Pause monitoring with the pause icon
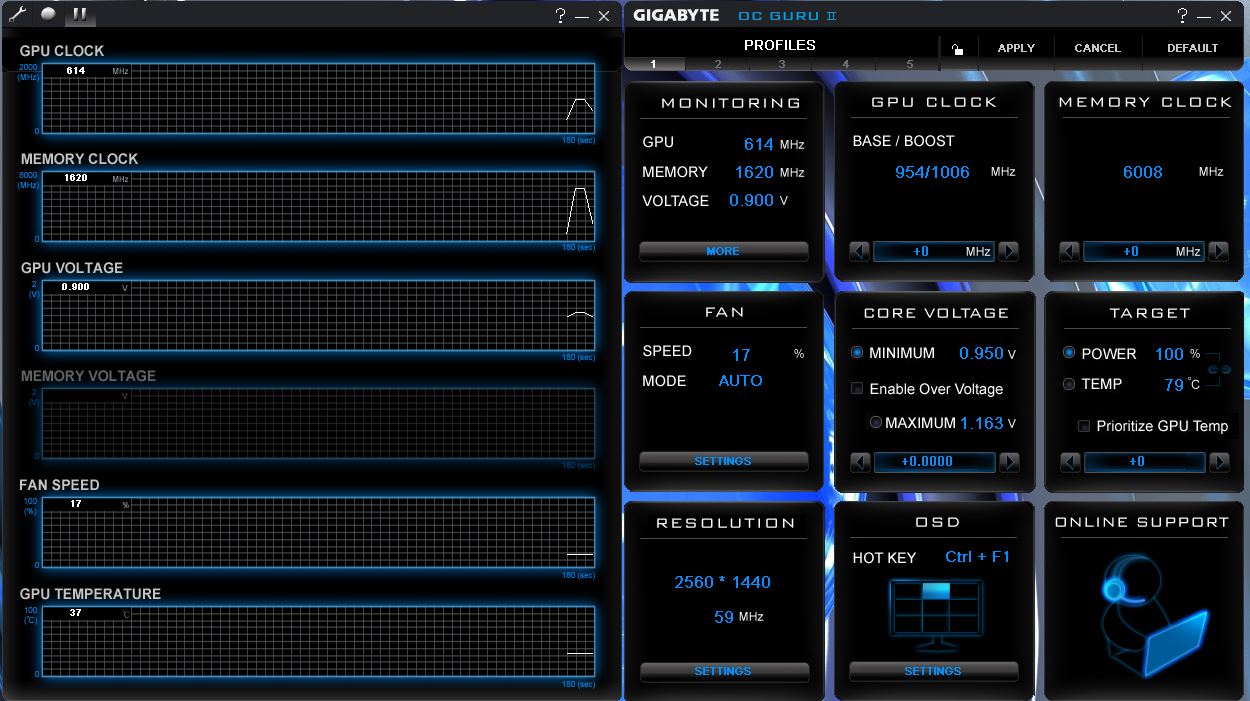Viewport: 1250px width, 701px height. [80, 14]
